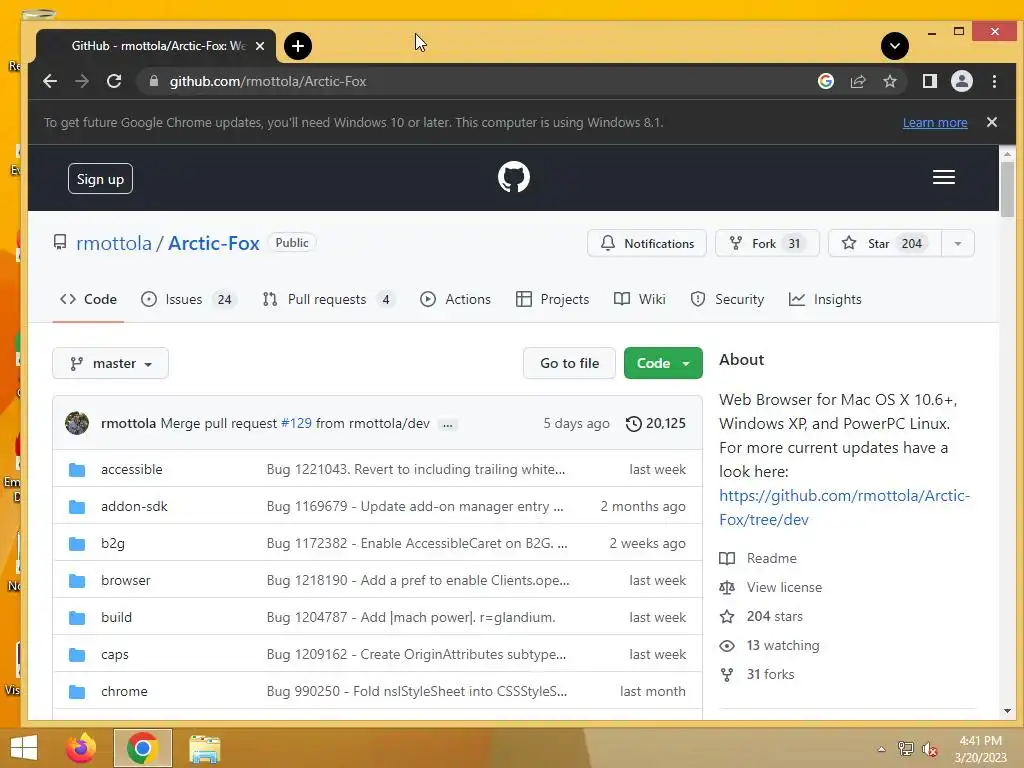View the 20,125 commits history
This screenshot has height=768, width=1024.
pyautogui.click(x=656, y=423)
